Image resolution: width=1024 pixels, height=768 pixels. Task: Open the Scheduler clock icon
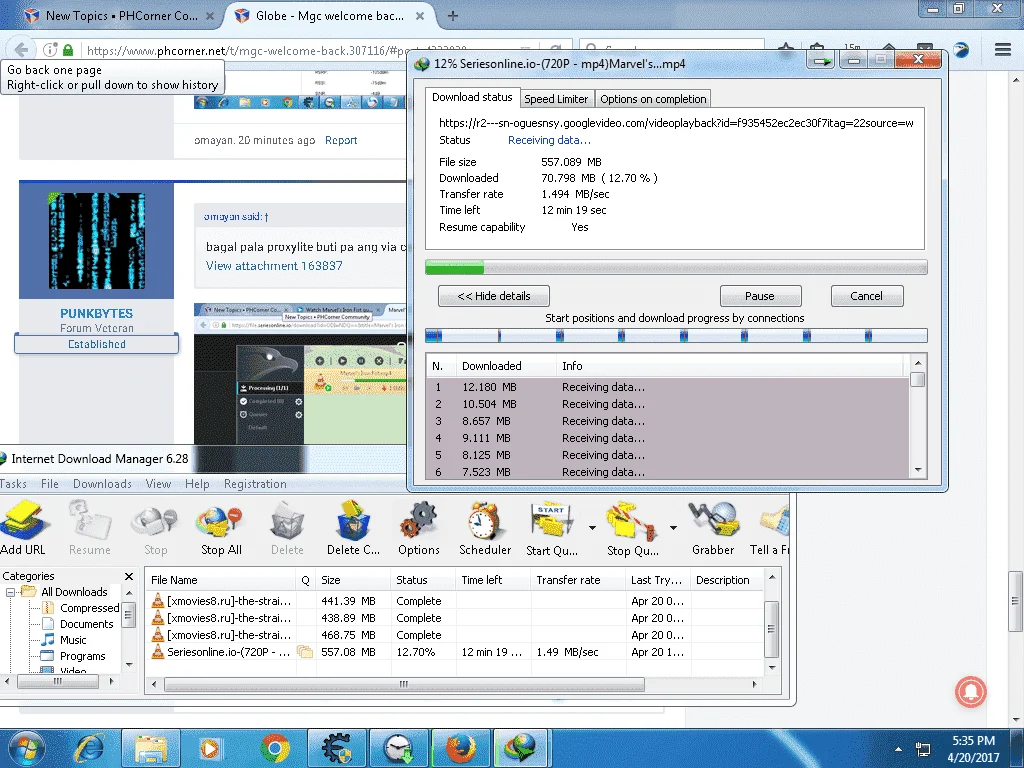pyautogui.click(x=485, y=528)
